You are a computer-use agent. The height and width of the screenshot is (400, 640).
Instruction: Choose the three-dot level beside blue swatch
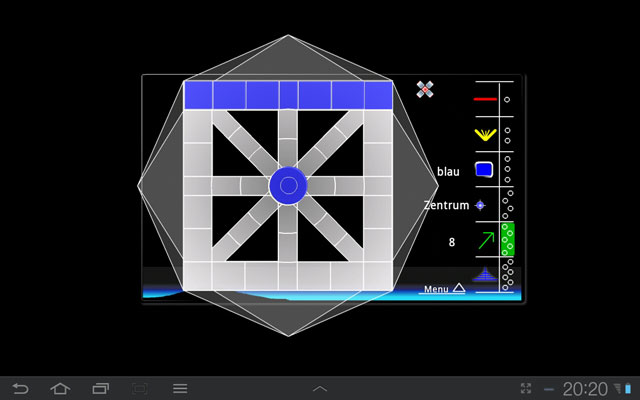click(x=507, y=169)
